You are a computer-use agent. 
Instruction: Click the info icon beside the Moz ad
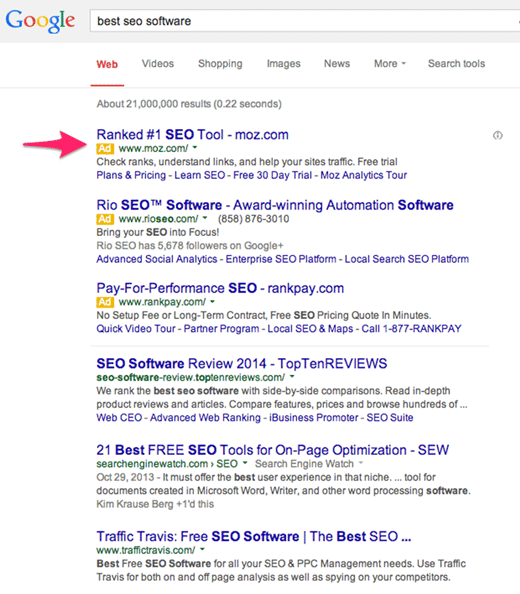click(x=498, y=135)
